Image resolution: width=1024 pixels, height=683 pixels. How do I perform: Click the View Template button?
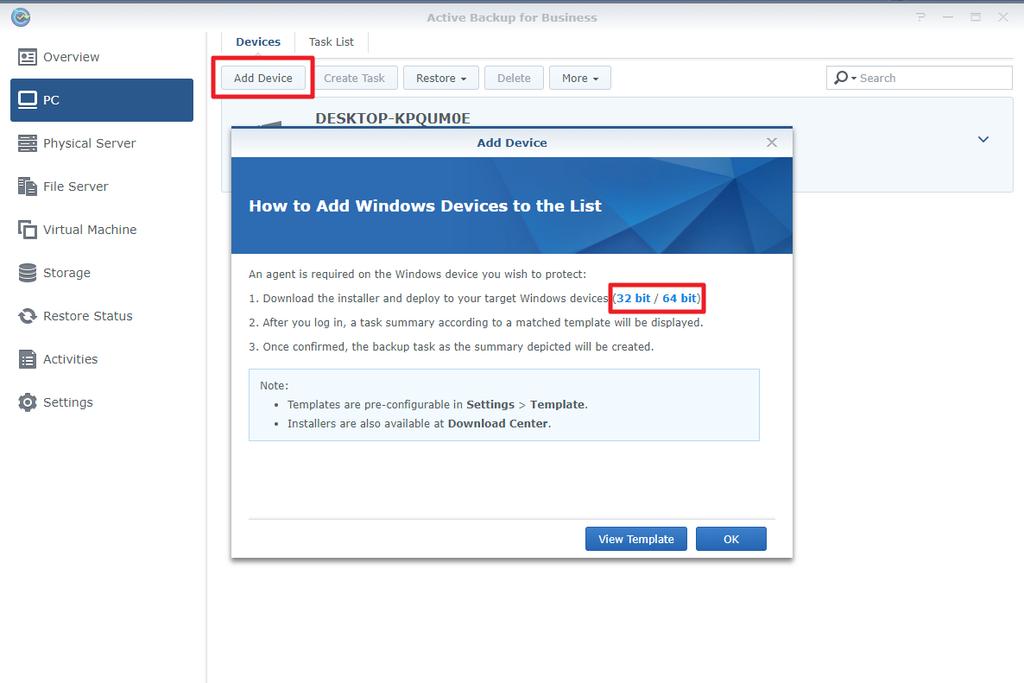(x=636, y=539)
